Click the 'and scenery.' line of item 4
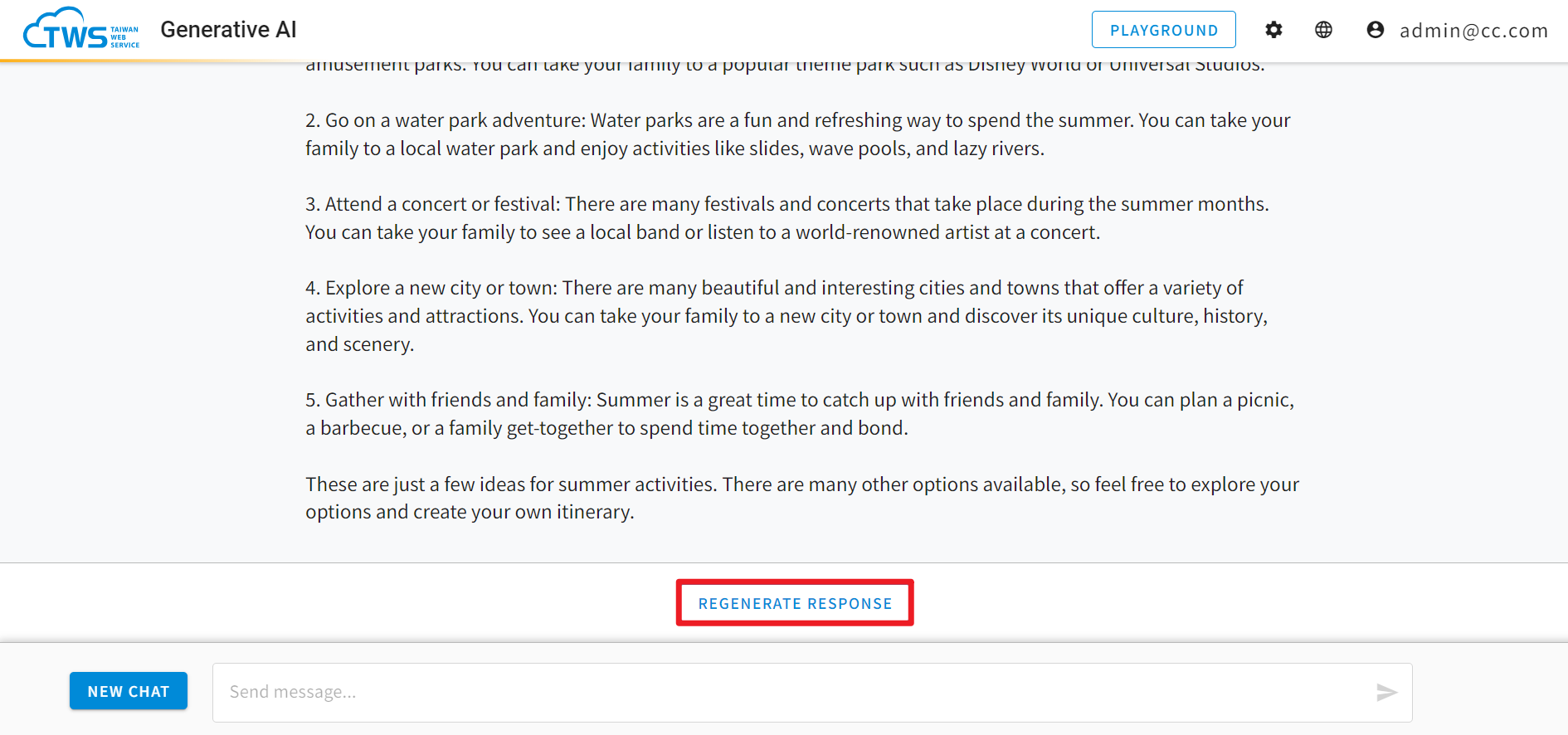Screen dimensions: 1568x735 (359, 344)
